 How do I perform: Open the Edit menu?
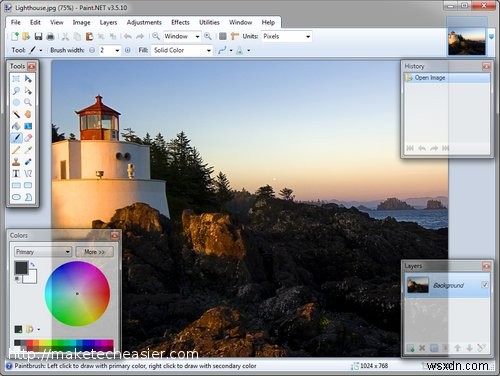pyautogui.click(x=35, y=22)
